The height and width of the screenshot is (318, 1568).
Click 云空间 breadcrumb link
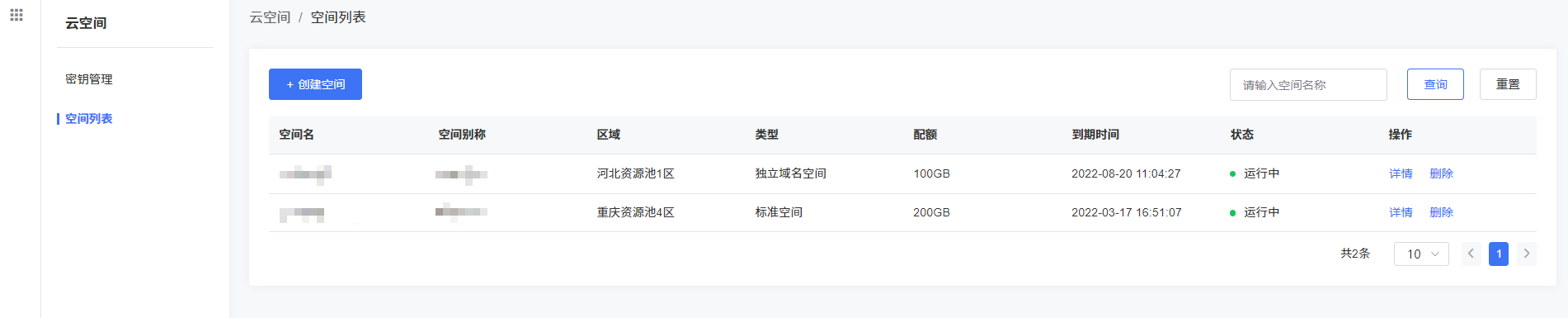(270, 17)
